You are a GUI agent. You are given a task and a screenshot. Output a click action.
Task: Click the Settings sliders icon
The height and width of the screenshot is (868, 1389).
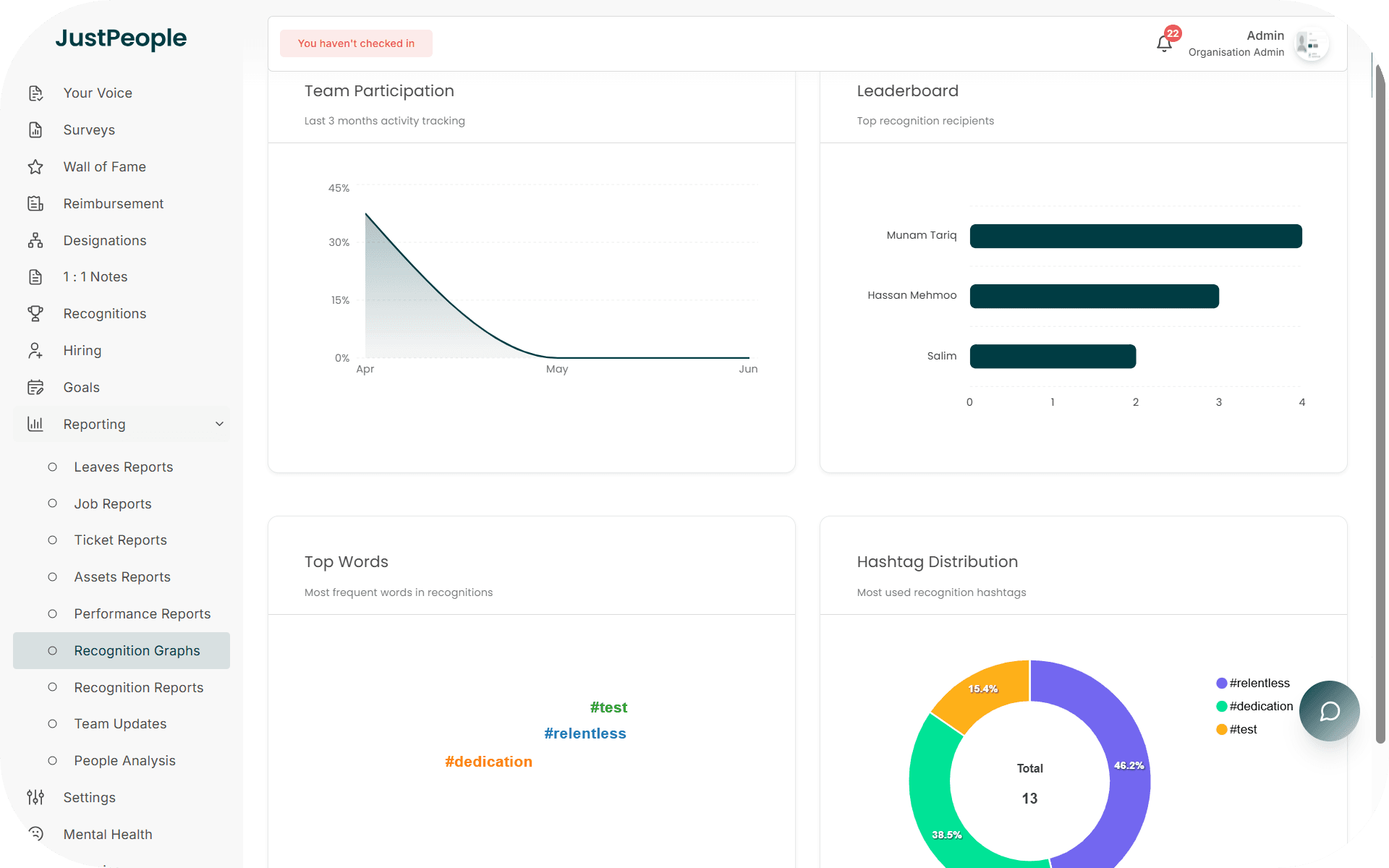point(35,798)
